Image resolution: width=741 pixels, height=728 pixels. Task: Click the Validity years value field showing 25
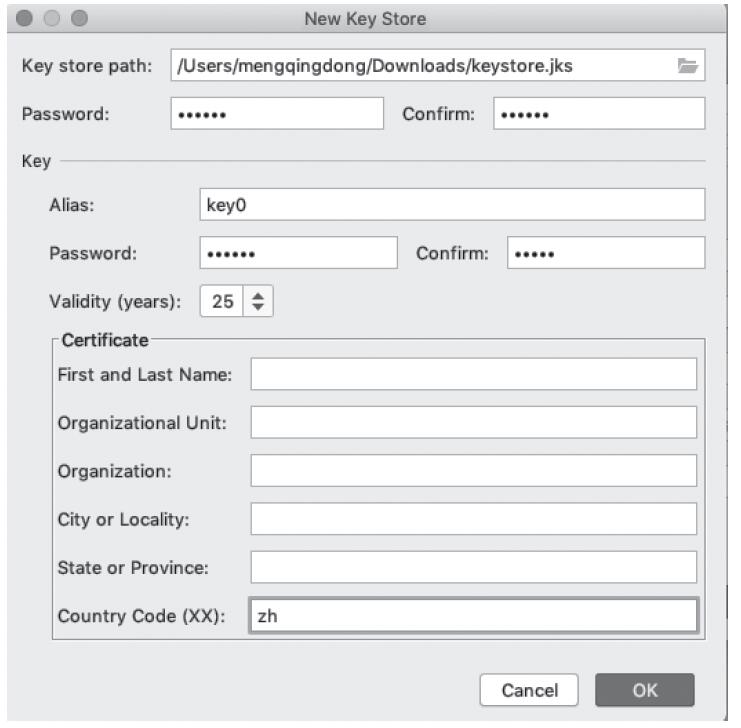(221, 301)
